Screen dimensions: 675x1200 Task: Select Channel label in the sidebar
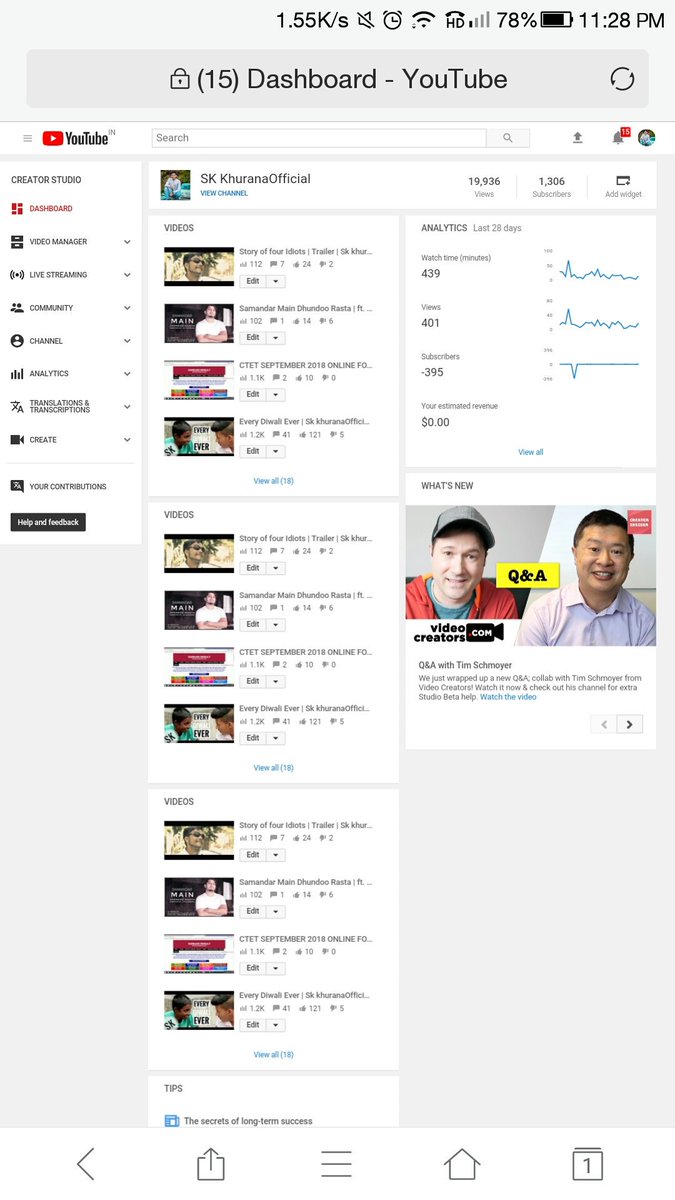pyautogui.click(x=46, y=341)
